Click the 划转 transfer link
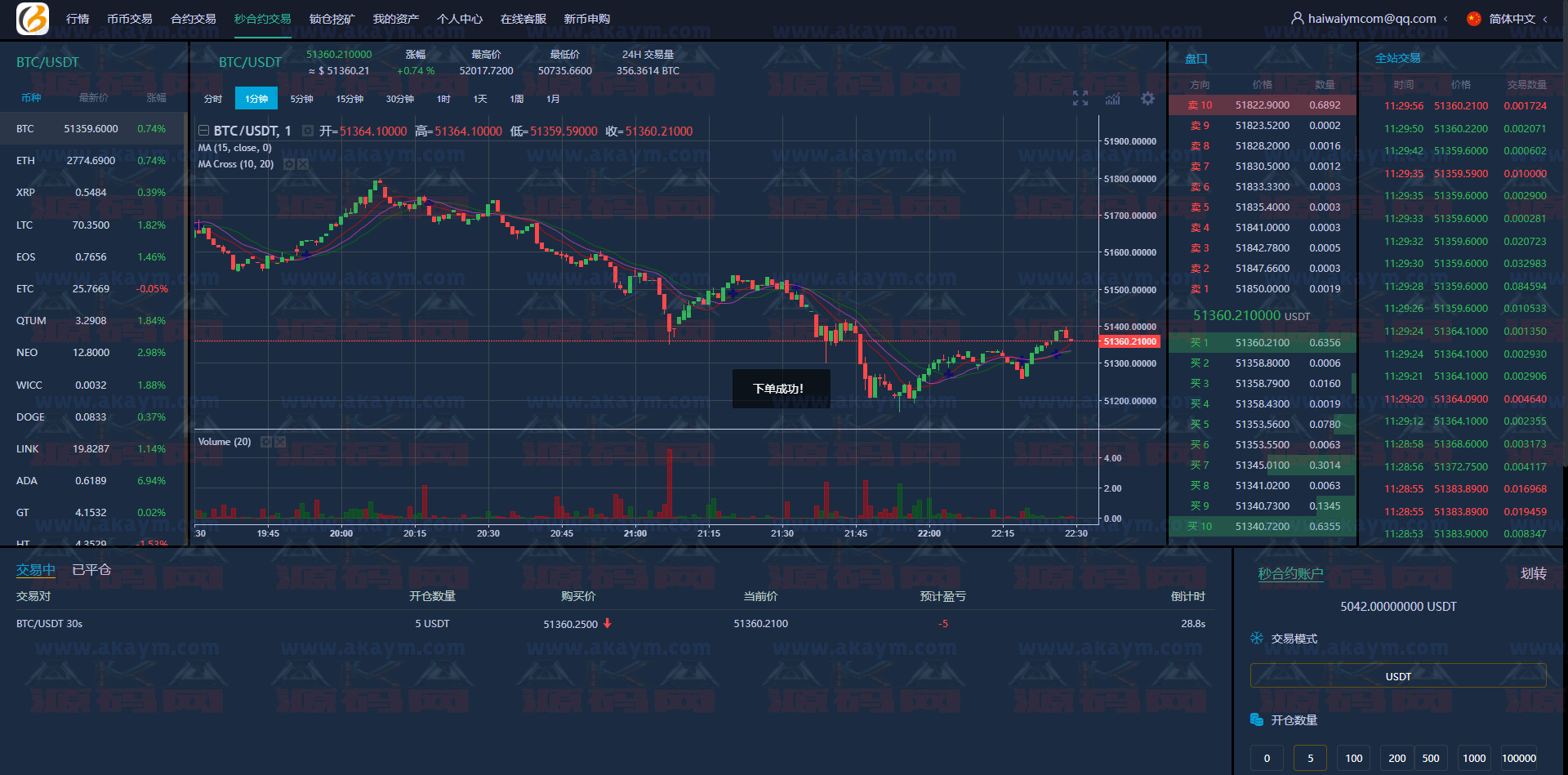 click(1533, 573)
